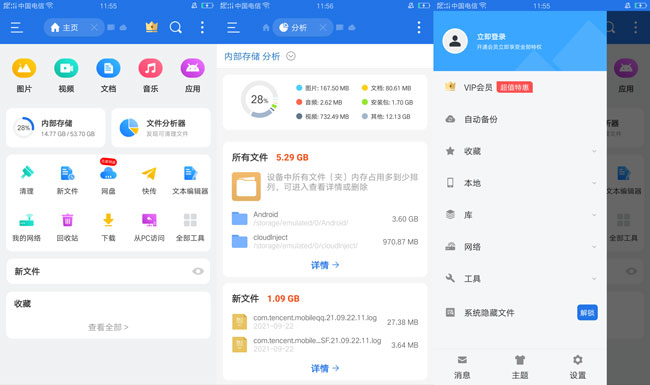Tap 查看全部 under 收藏

point(108,327)
